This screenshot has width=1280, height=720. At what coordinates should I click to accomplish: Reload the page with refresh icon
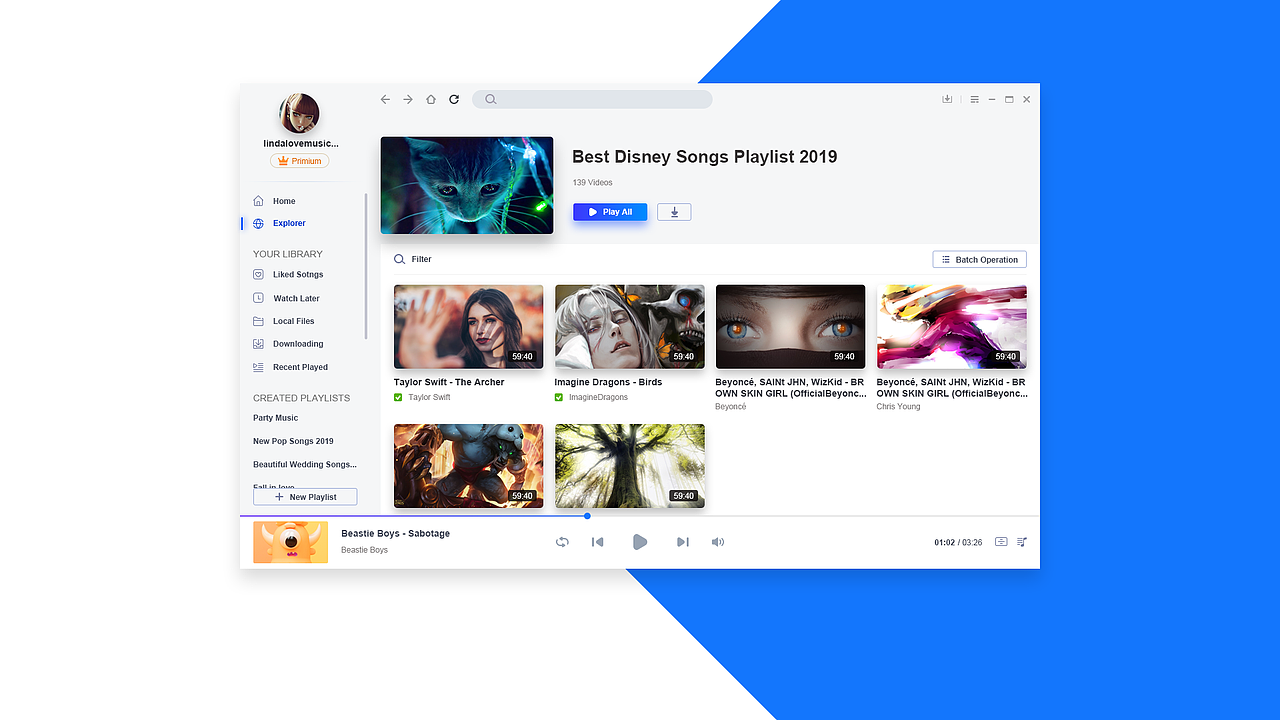click(x=454, y=99)
